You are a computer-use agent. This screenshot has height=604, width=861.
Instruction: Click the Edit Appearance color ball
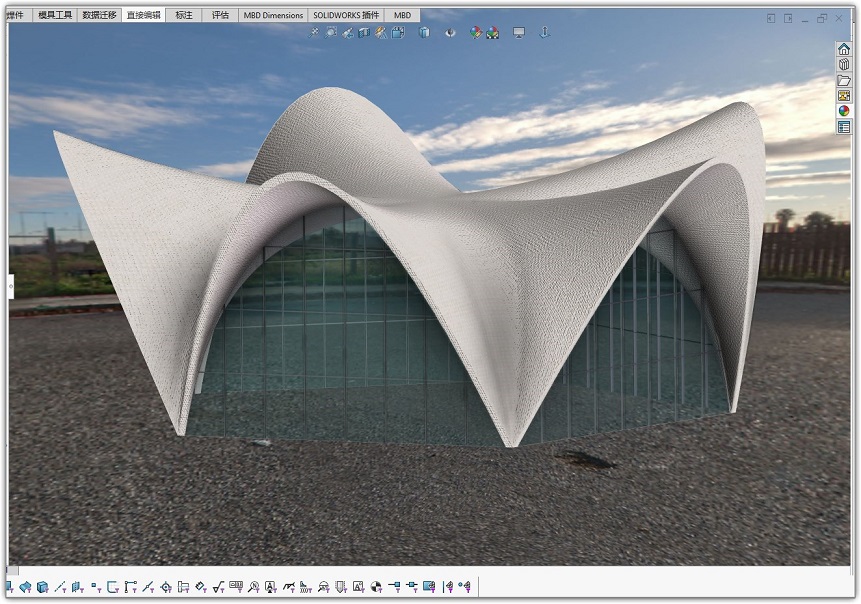point(476,33)
